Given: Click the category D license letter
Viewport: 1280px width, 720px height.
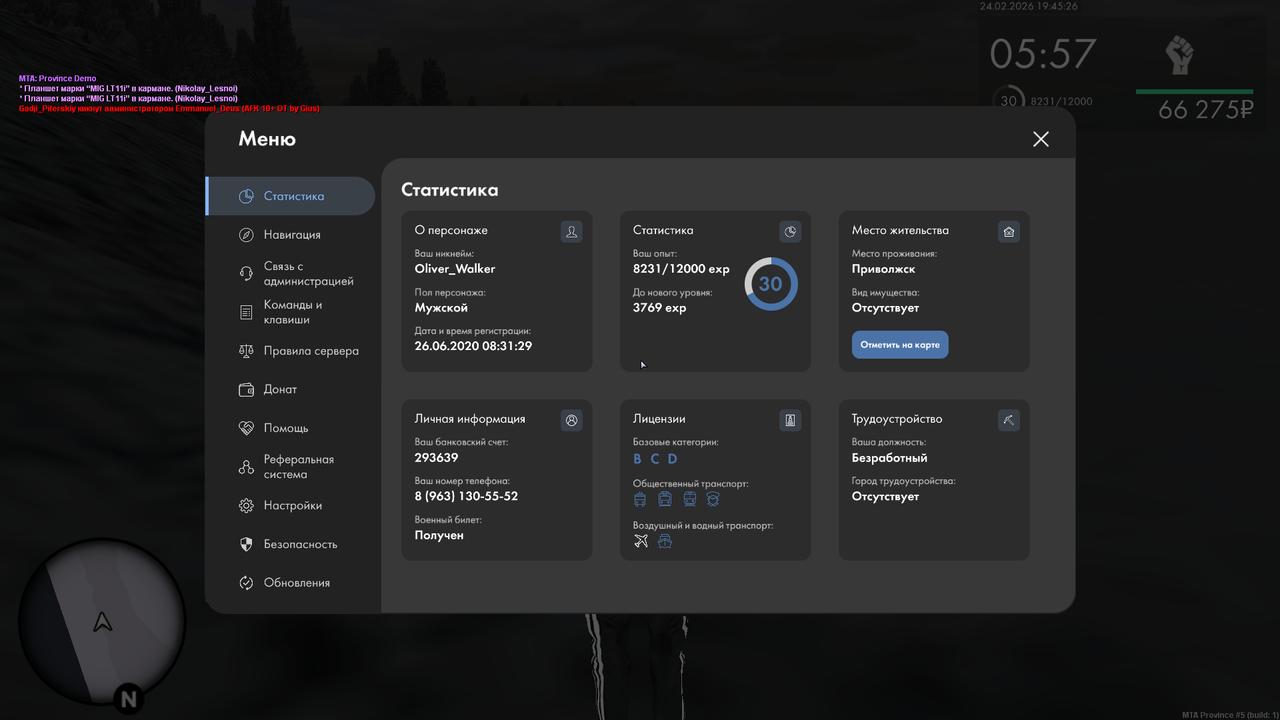Looking at the screenshot, I should [x=673, y=459].
